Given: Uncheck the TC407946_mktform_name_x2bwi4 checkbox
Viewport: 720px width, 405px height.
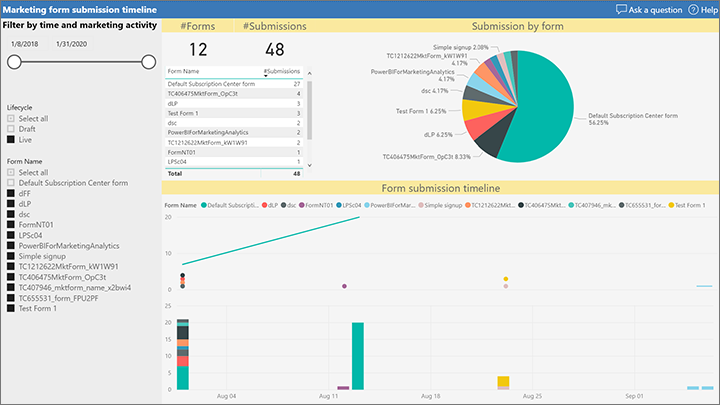Looking at the screenshot, I should (x=11, y=287).
